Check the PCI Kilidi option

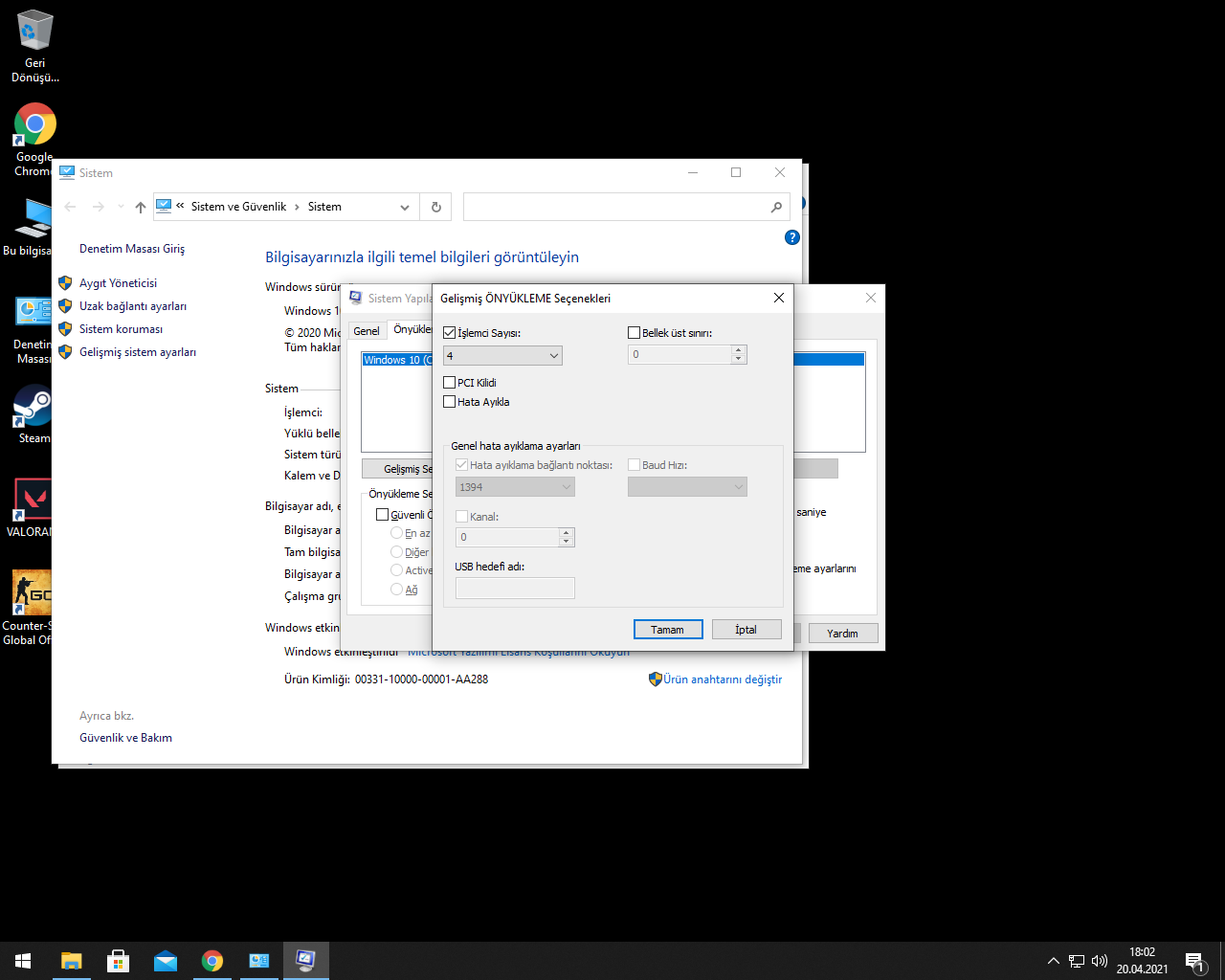(450, 383)
